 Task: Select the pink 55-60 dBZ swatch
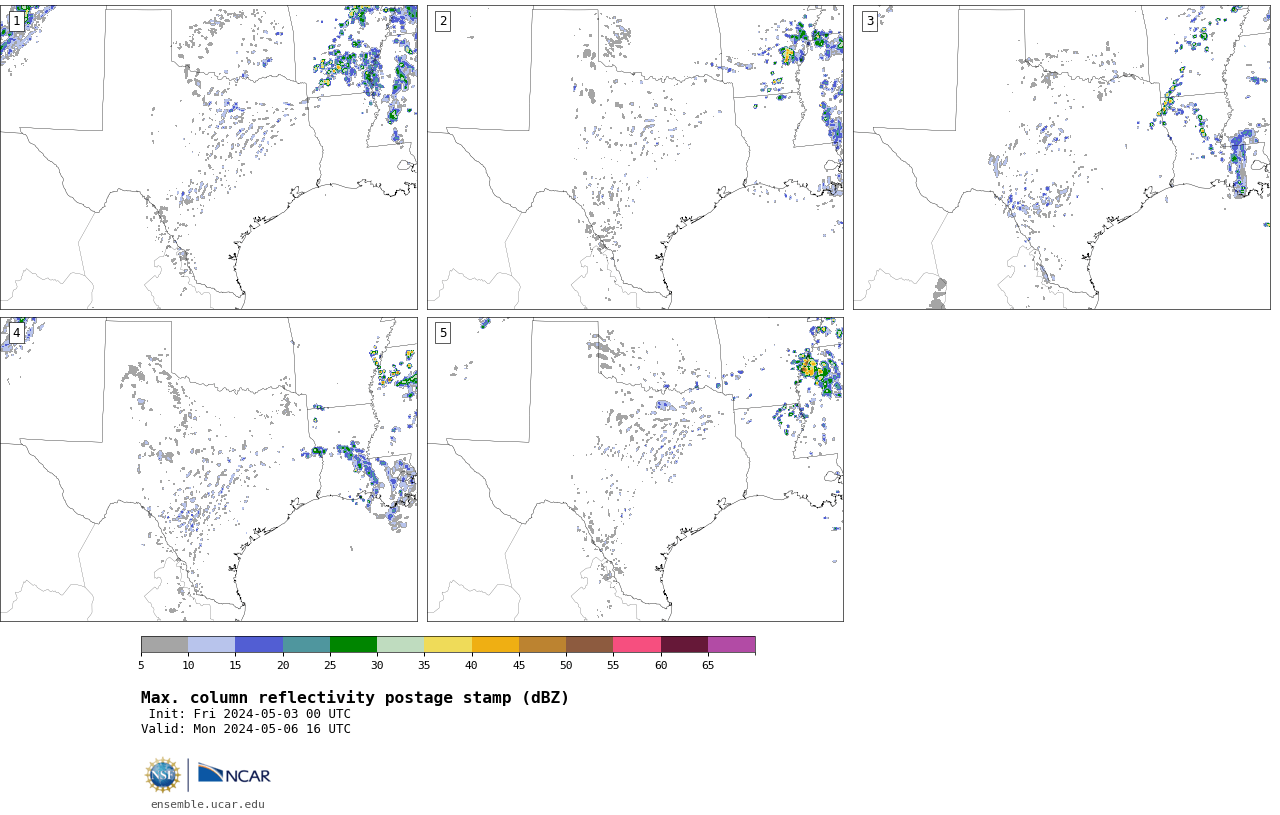point(637,644)
